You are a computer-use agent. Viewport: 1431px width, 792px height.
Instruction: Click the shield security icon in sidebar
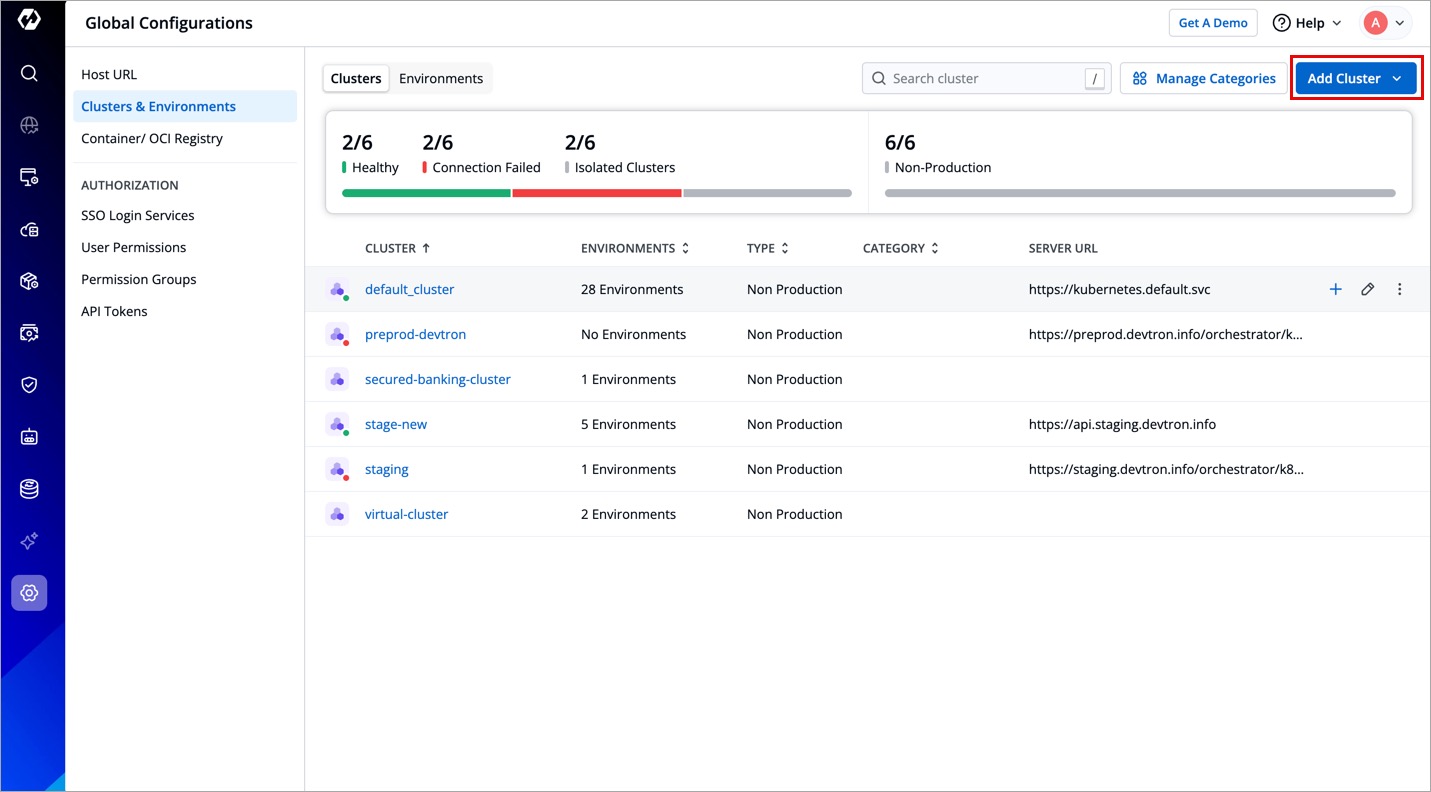(29, 385)
